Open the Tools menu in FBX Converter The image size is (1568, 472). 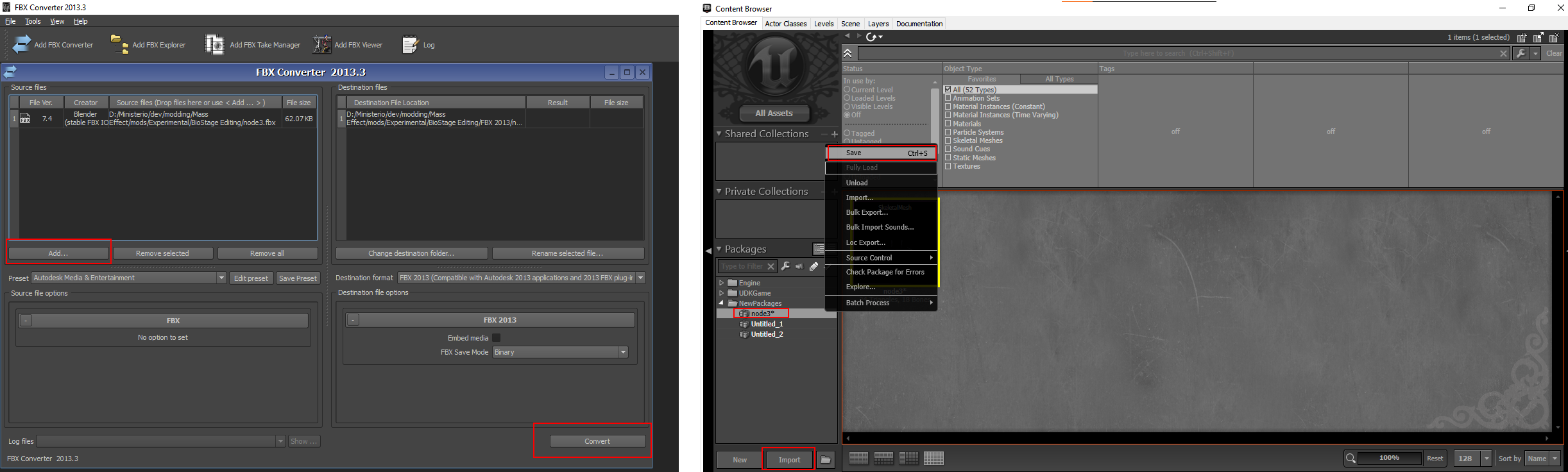33,21
